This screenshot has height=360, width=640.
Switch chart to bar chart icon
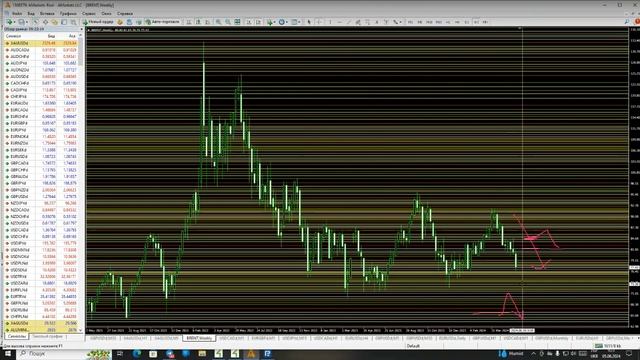[x=189, y=22]
